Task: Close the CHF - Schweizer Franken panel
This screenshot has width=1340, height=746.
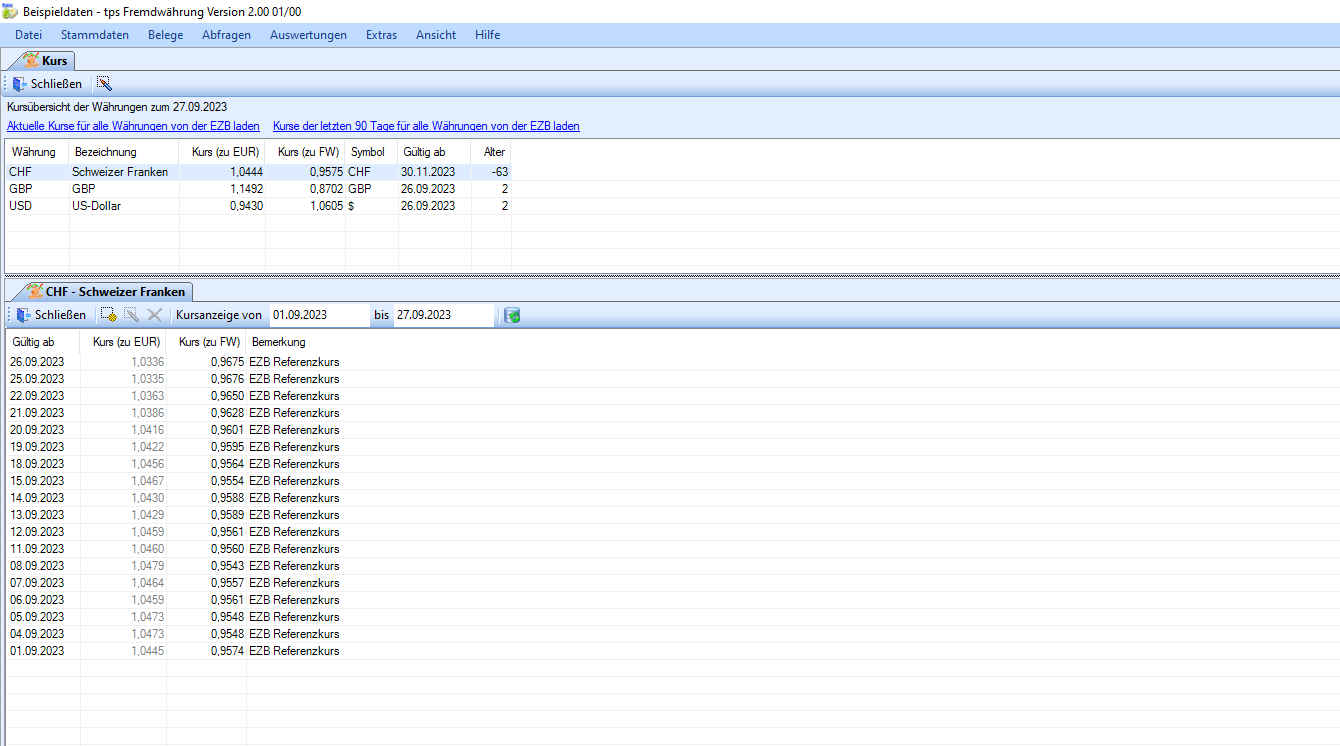Action: click(x=51, y=315)
